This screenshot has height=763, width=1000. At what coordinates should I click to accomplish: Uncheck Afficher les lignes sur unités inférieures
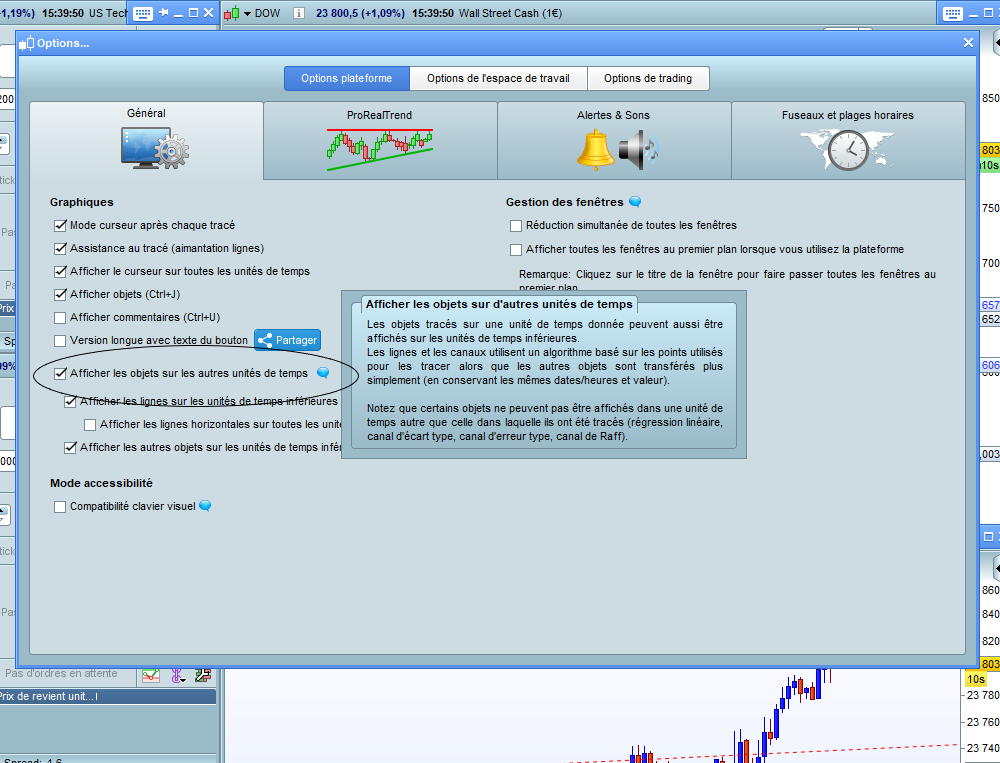(x=71, y=401)
